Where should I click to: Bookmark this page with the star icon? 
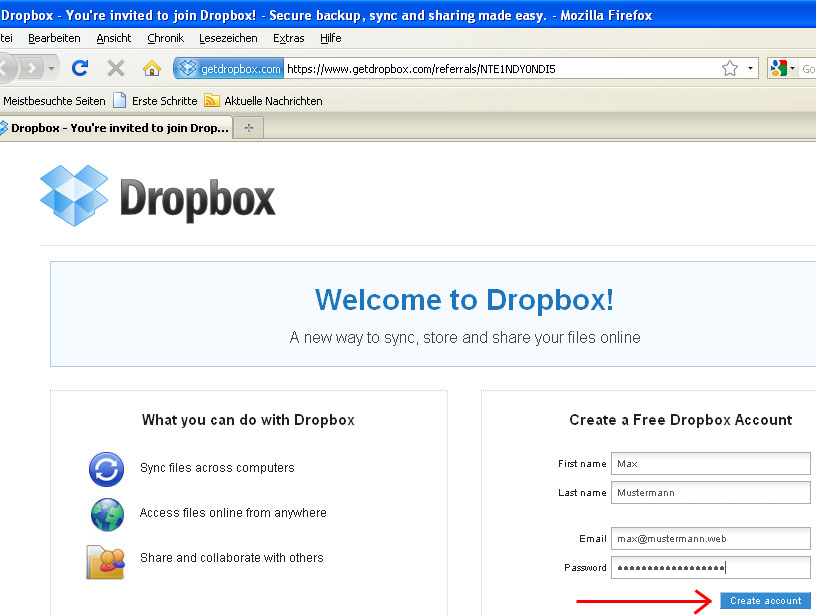point(730,68)
